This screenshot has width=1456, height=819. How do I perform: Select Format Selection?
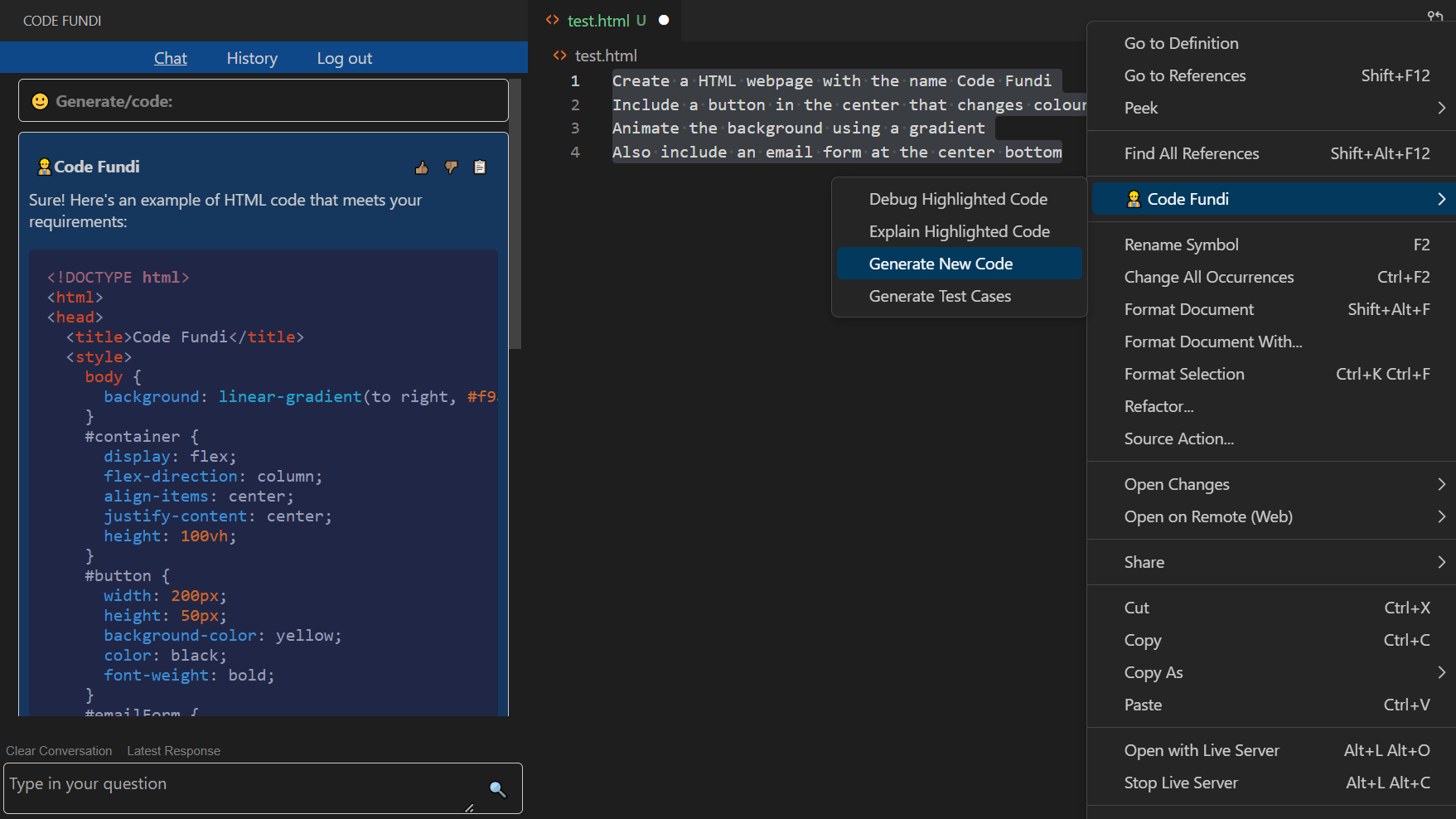point(1273,374)
